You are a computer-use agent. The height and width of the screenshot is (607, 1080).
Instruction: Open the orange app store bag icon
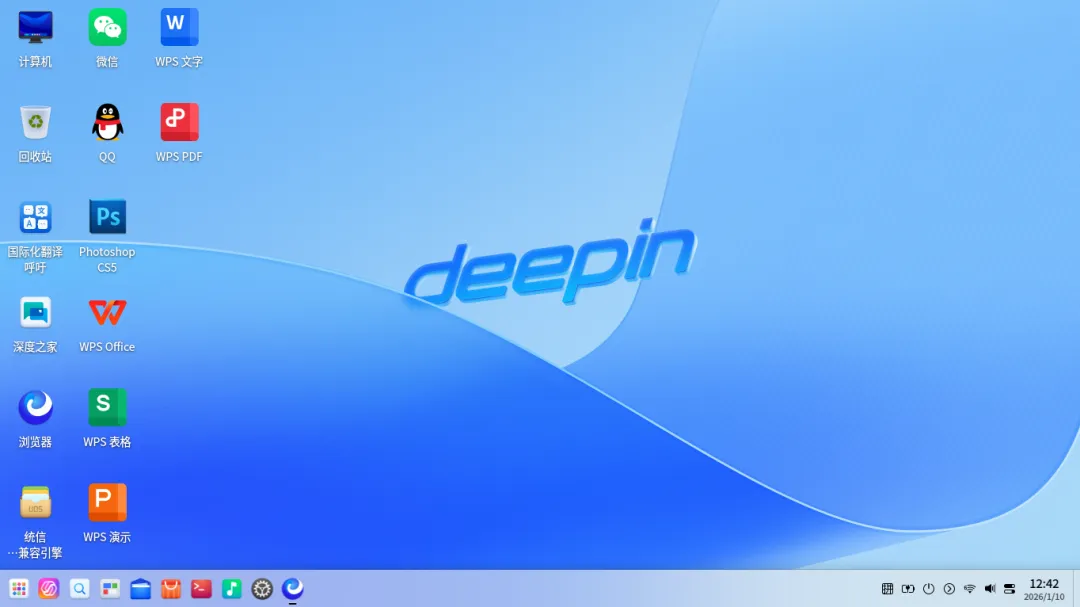(x=171, y=588)
